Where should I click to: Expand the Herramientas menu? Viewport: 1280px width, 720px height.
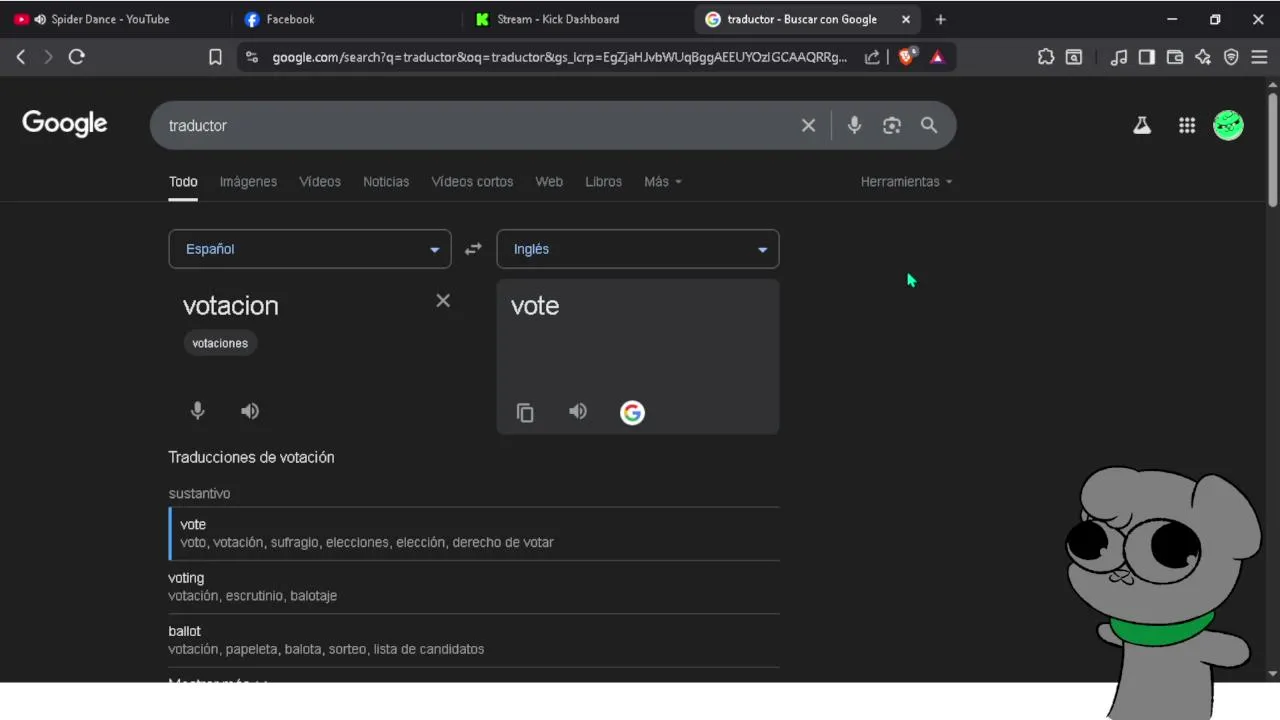pyautogui.click(x=907, y=181)
